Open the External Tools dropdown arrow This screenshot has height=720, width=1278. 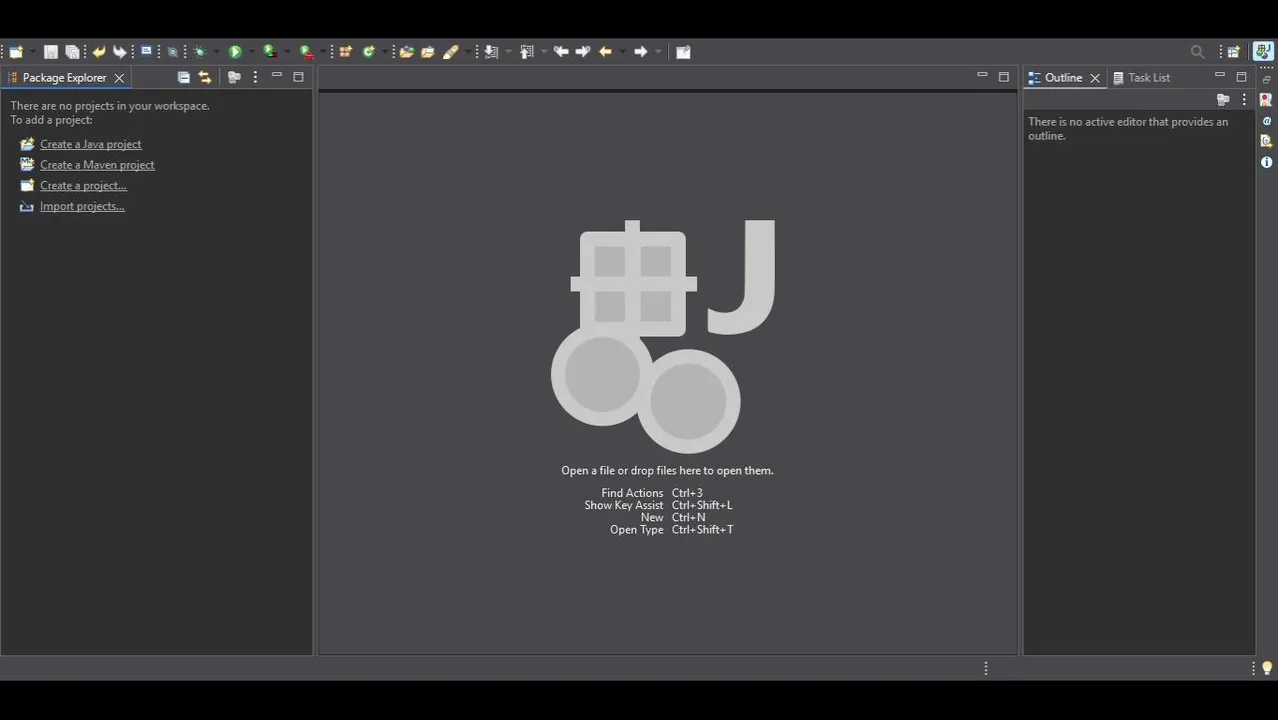point(323,52)
